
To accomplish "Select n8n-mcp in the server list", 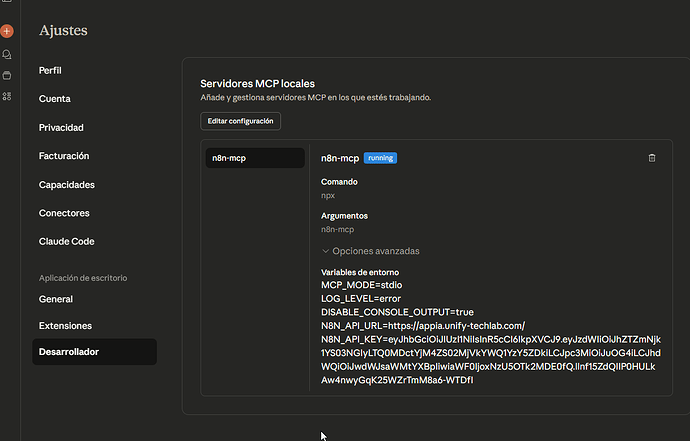I will [255, 158].
